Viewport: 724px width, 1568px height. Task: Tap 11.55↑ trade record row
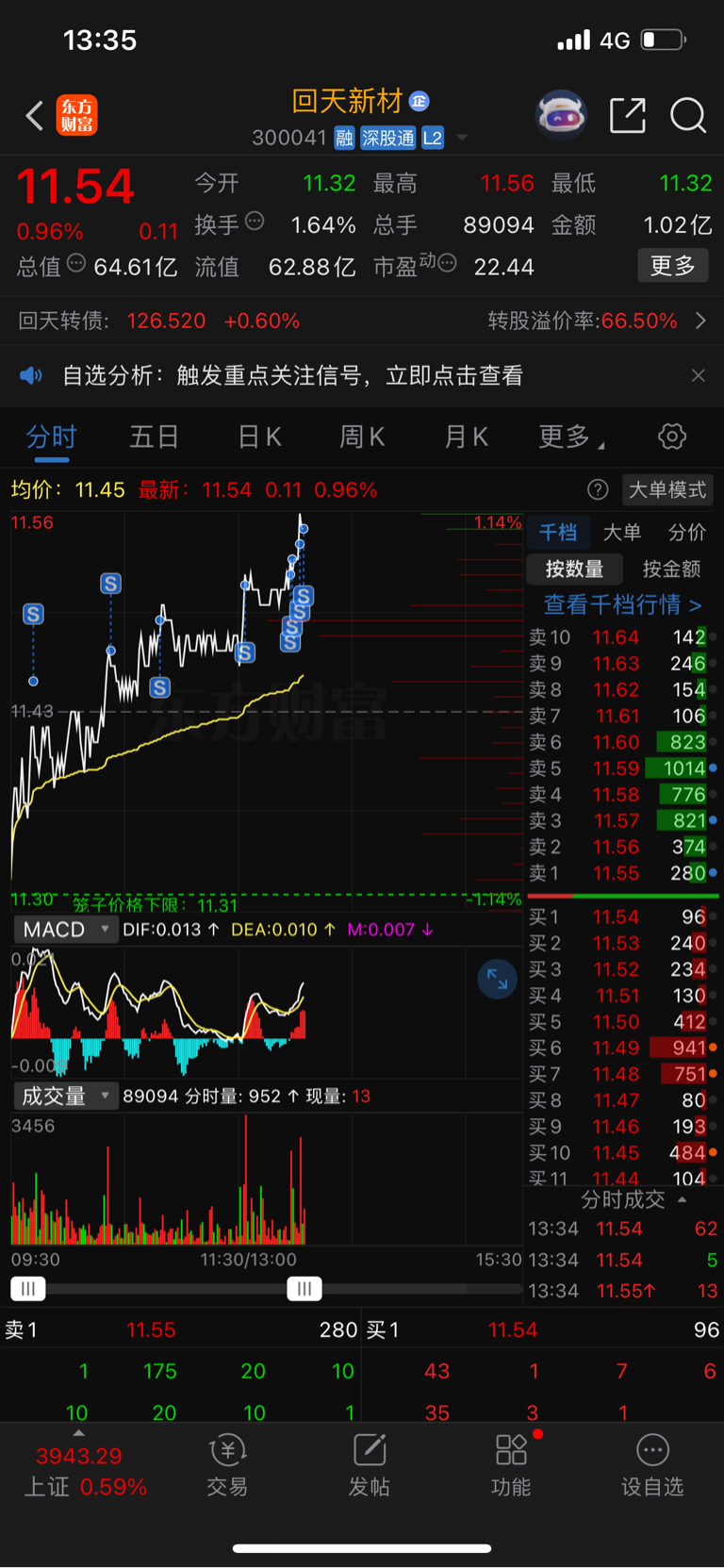(622, 1291)
